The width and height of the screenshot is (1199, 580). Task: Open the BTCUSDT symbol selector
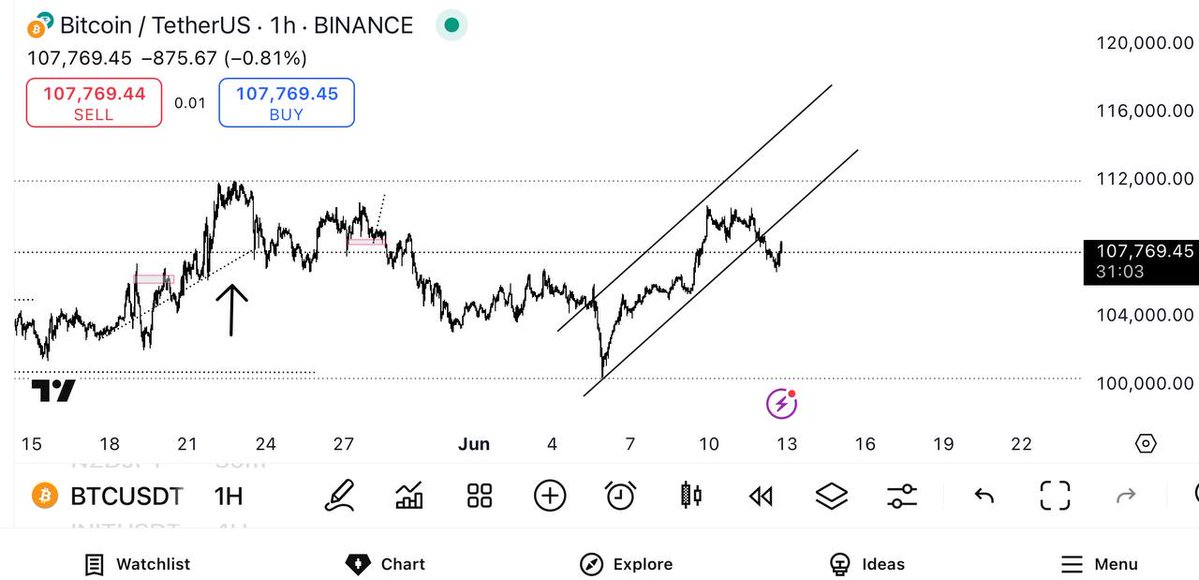click(x=108, y=497)
